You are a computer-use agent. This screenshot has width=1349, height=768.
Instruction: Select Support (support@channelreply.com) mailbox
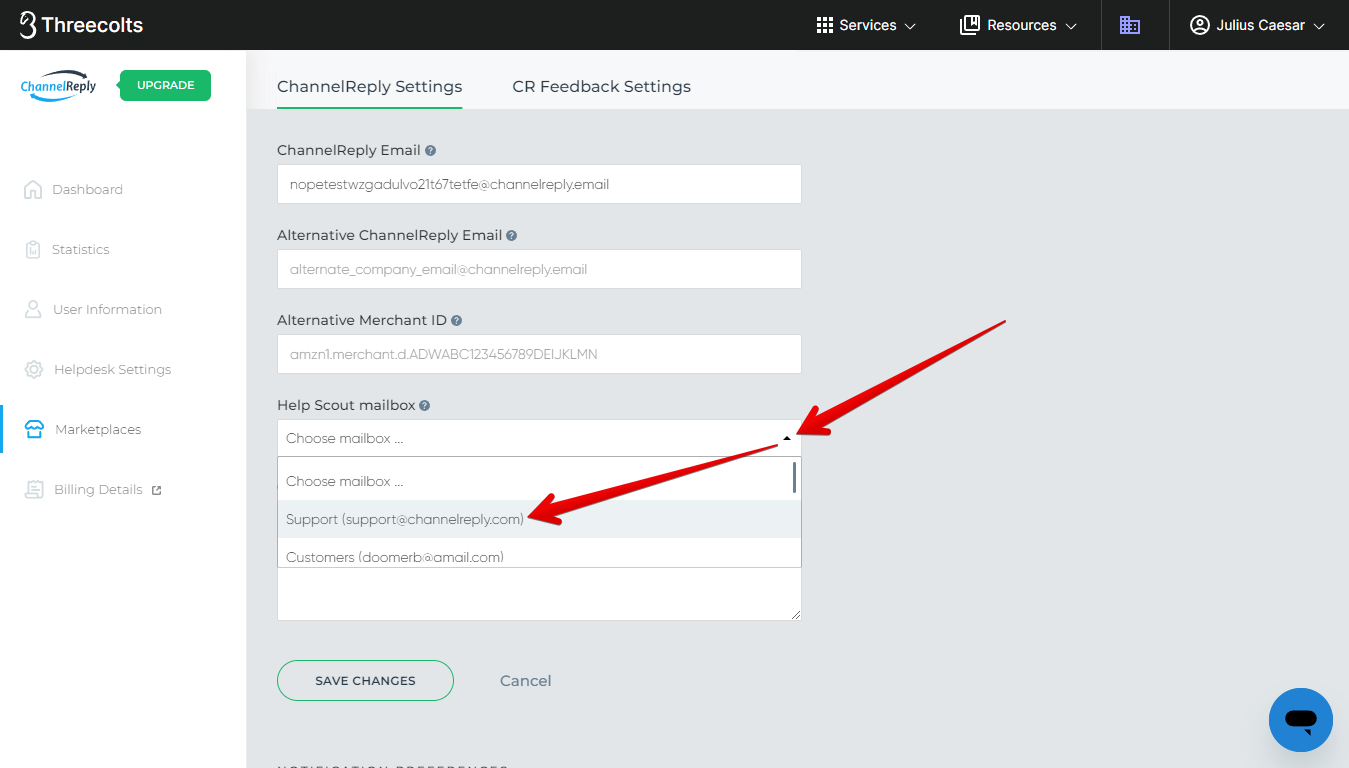coord(539,519)
